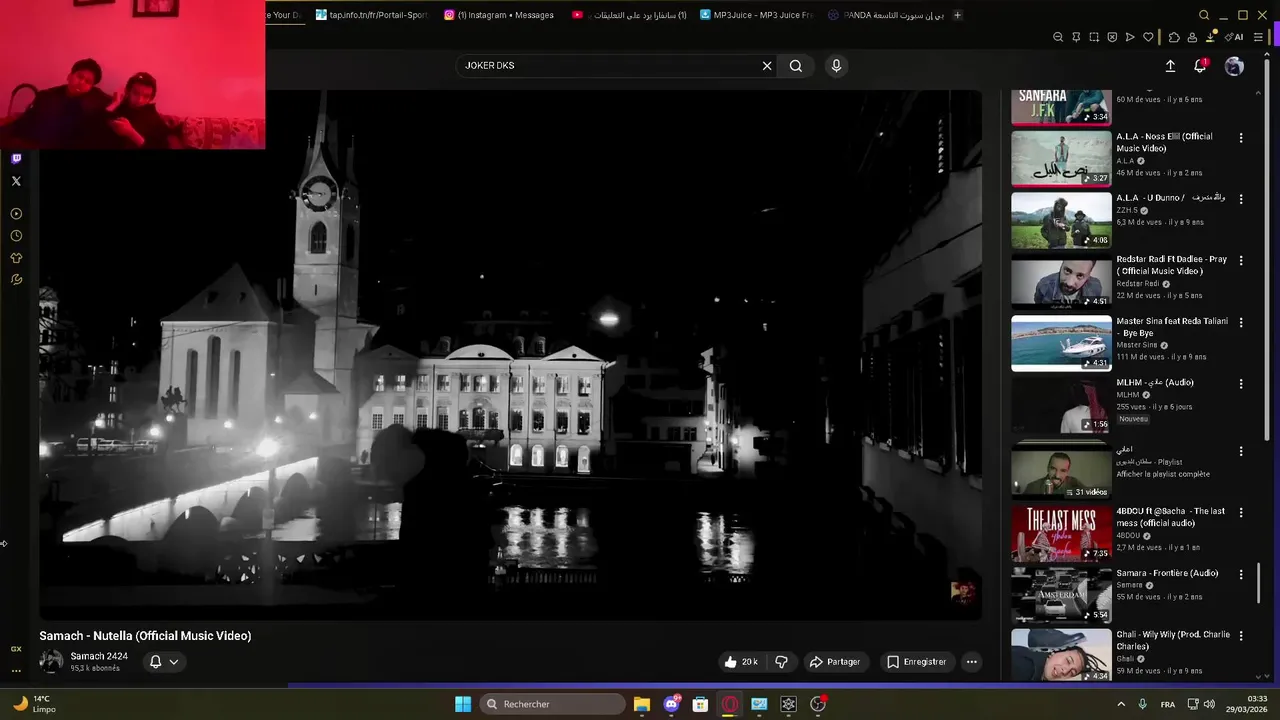Open the Windows Start menu
Viewport: 1280px width, 720px height.
click(x=463, y=704)
